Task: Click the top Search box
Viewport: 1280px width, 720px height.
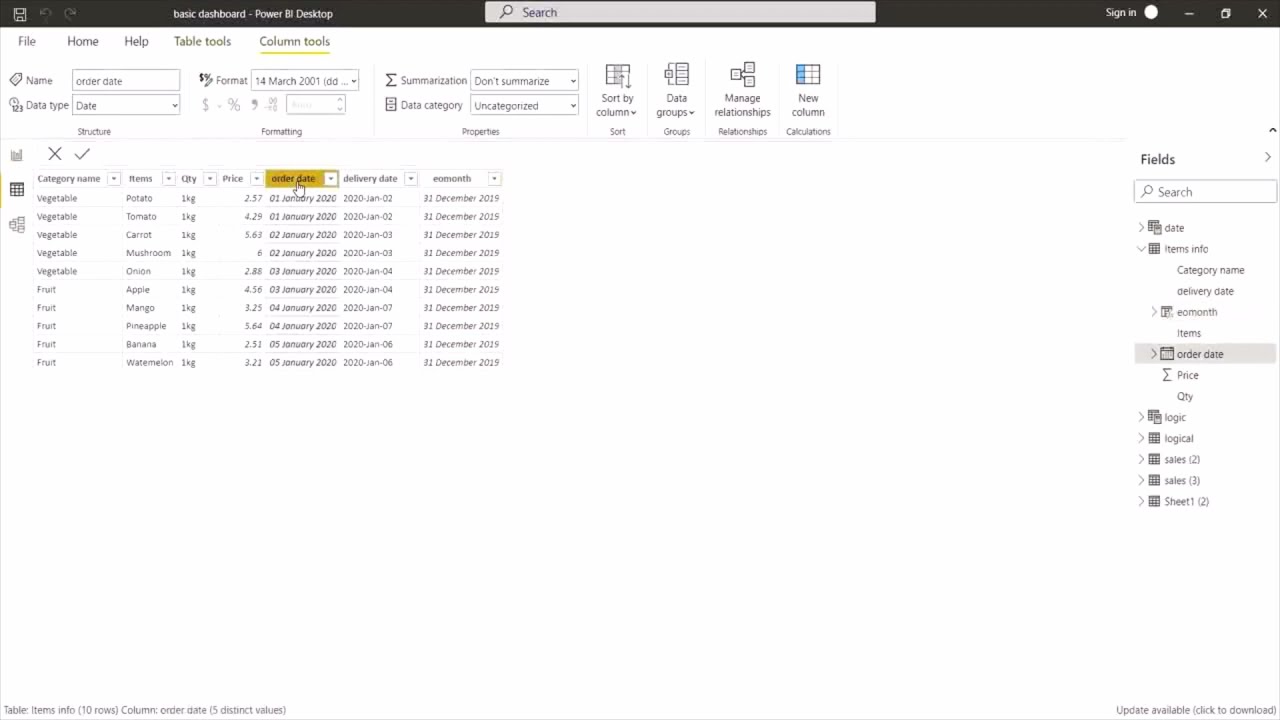Action: [x=680, y=12]
